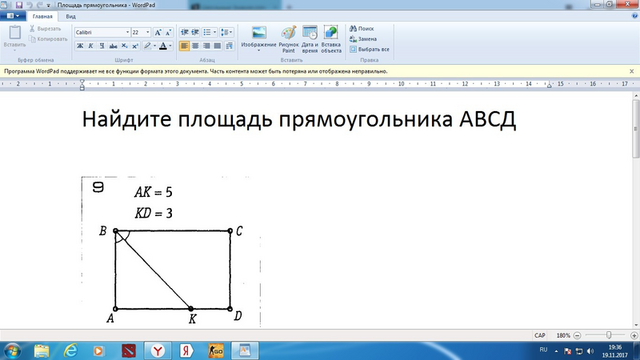Click the left indent marker on ruler
The height and width of the screenshot is (360, 640).
82,85
